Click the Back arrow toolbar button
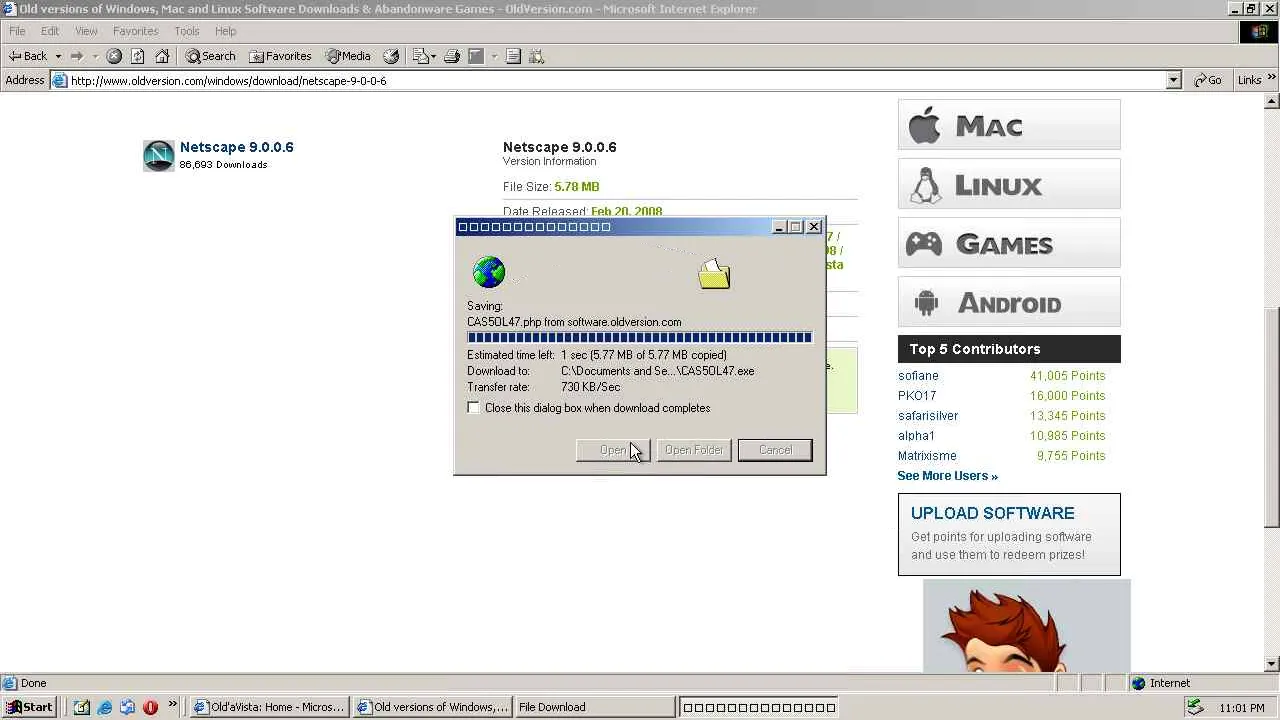The height and width of the screenshot is (720, 1280). coord(28,56)
